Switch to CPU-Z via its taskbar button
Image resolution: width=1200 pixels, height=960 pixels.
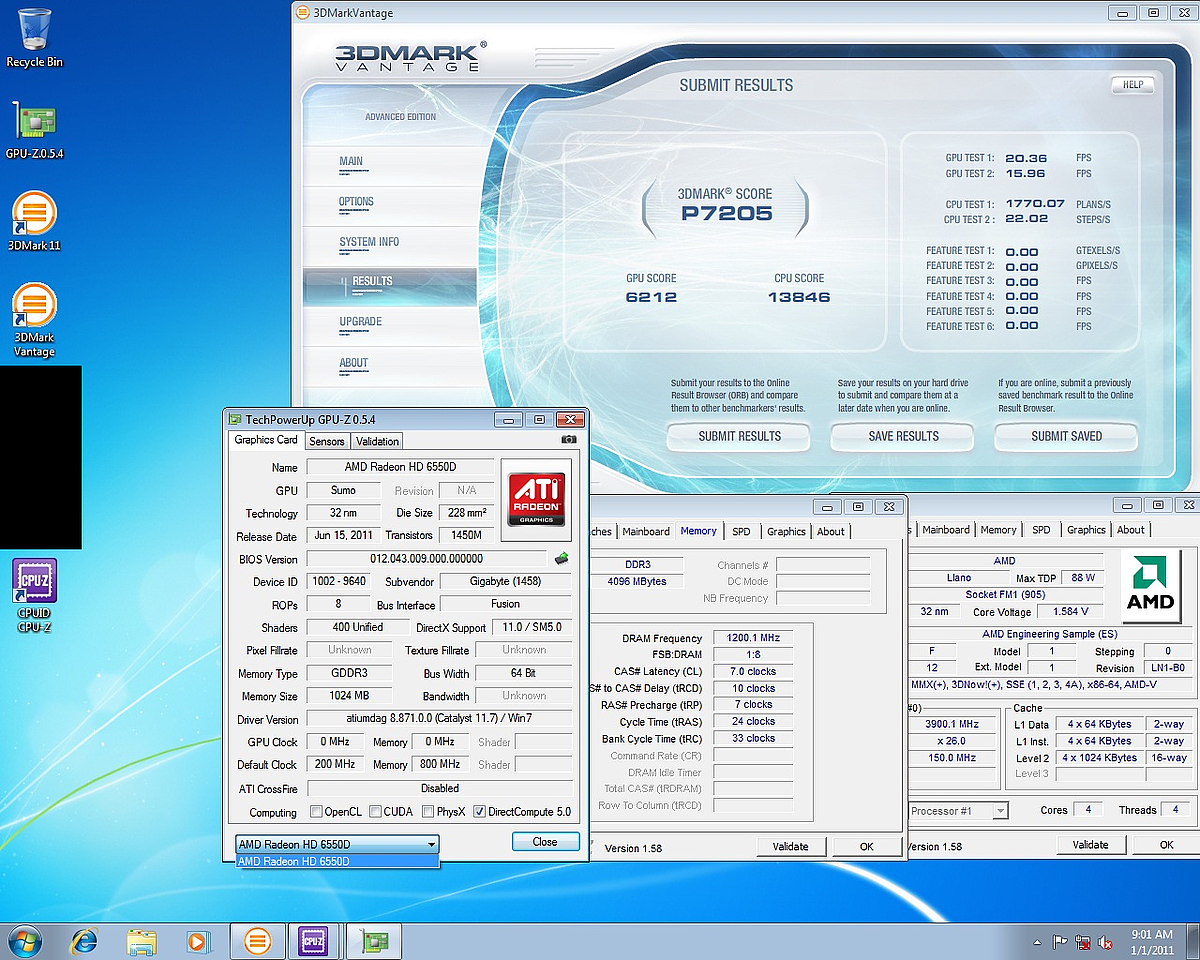pos(314,941)
